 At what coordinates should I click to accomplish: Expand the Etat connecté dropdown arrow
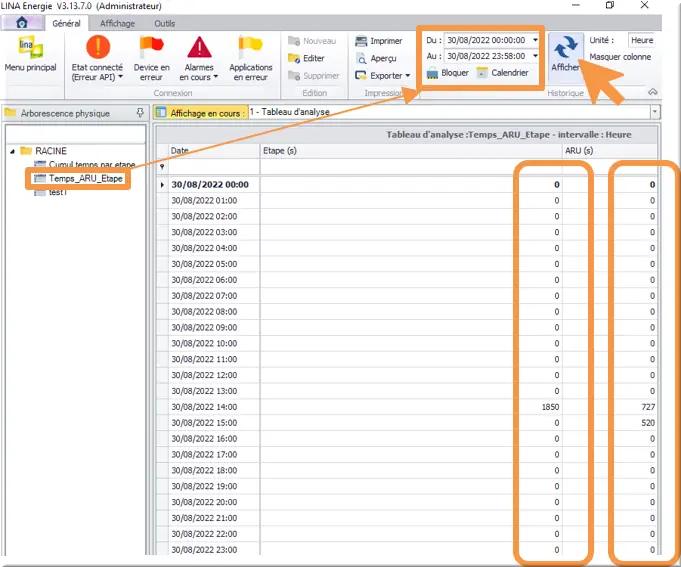(120, 77)
